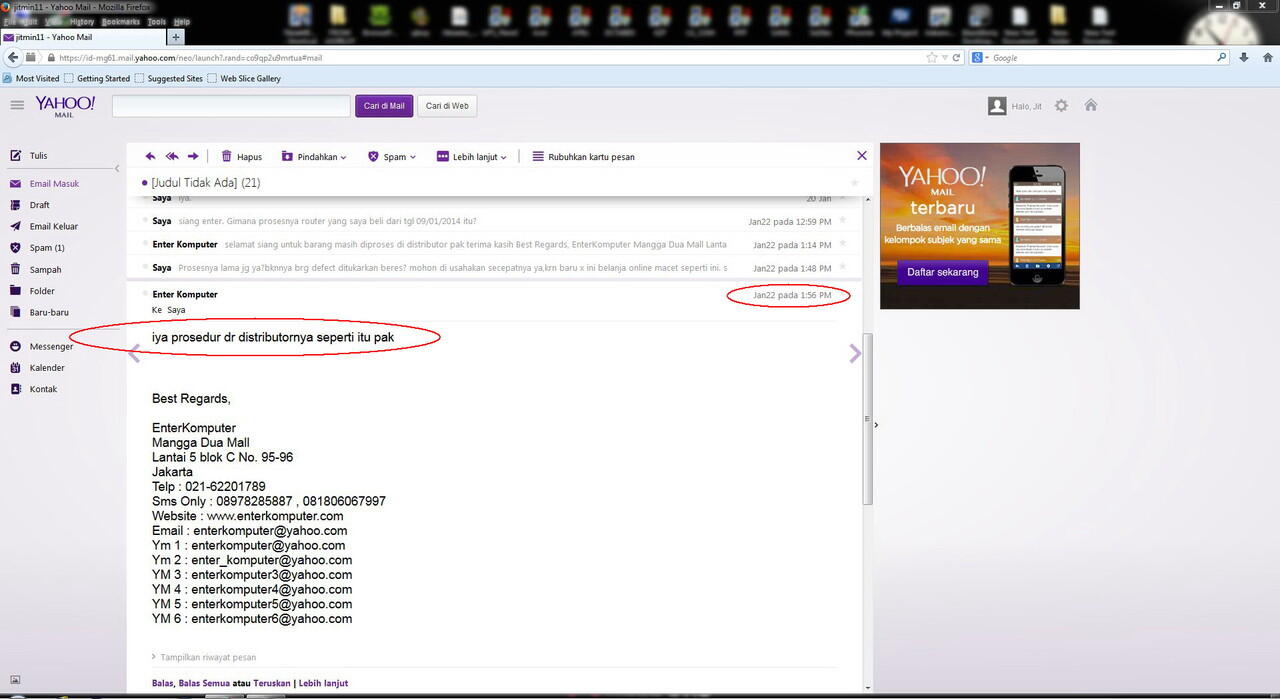Screen dimensions: 1280x699
Task: Toggle the Yahoo Mail hamburger menu
Action: point(17,105)
